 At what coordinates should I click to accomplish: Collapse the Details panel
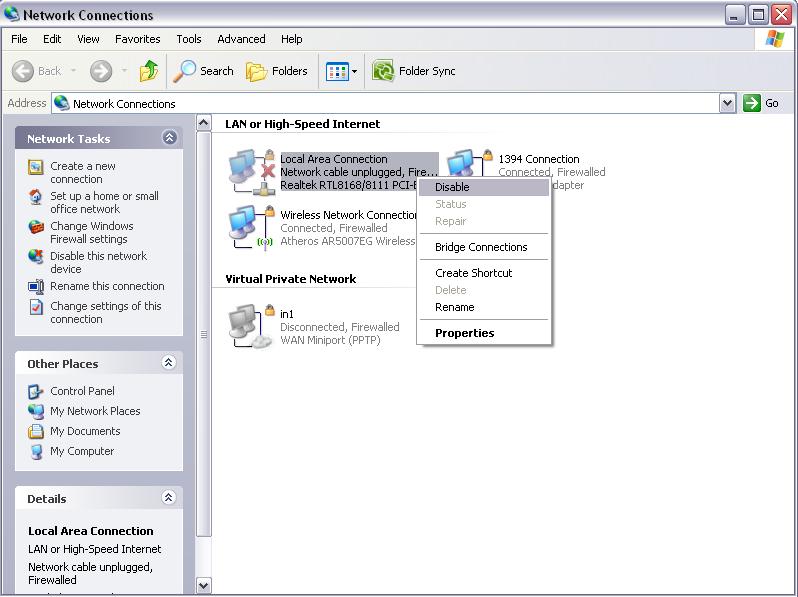(169, 498)
